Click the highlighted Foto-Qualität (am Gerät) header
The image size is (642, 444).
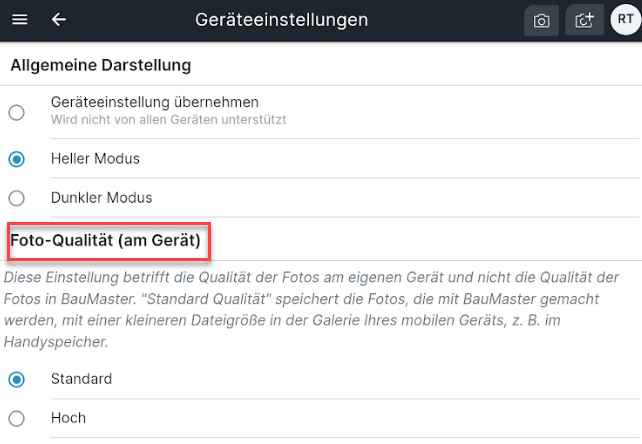106,240
